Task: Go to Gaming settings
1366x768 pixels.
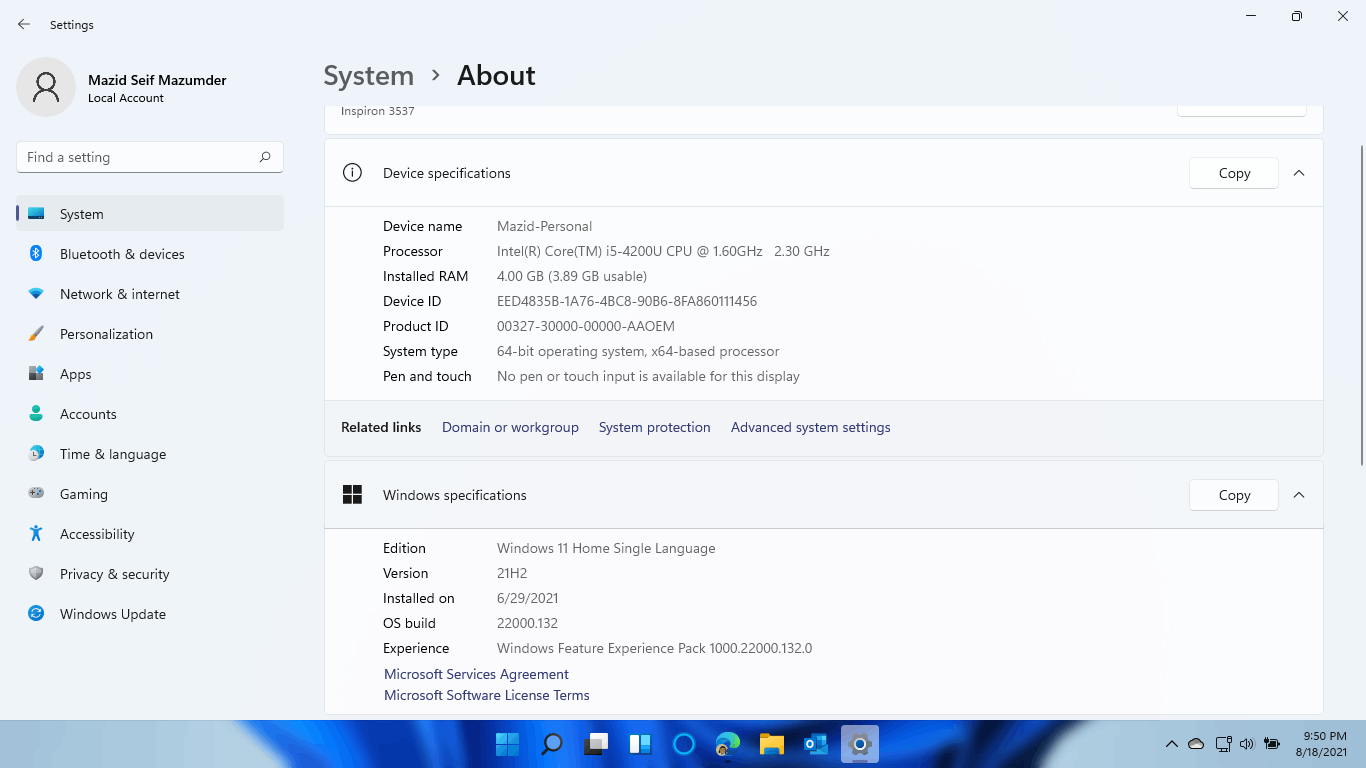Action: (150, 494)
